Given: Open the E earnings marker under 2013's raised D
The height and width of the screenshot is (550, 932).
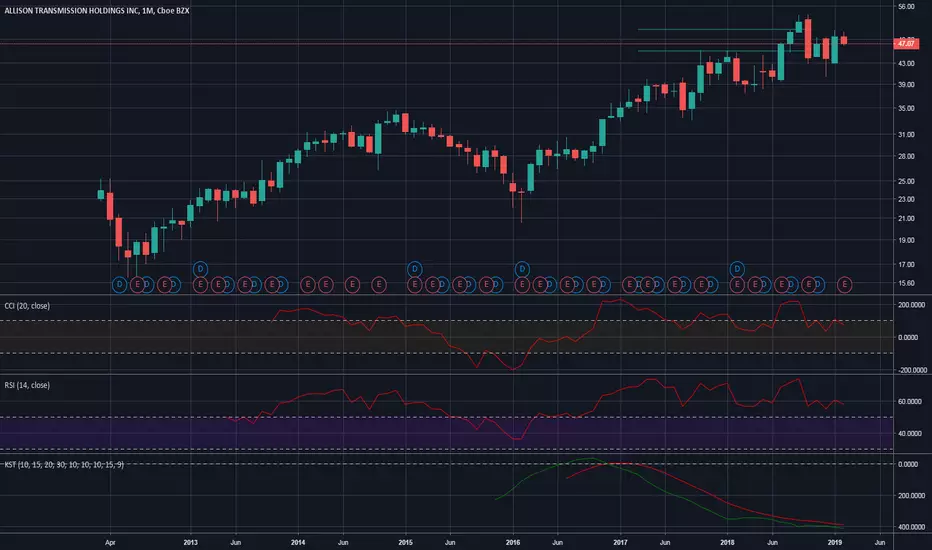Looking at the screenshot, I should click(200, 285).
